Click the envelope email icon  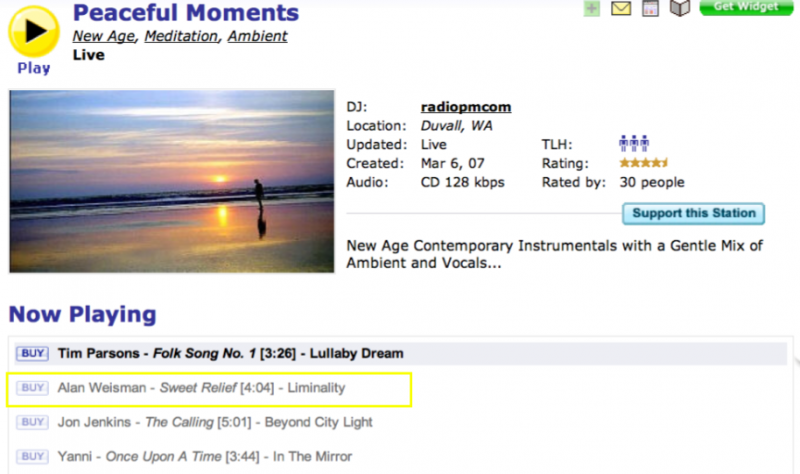point(621,9)
